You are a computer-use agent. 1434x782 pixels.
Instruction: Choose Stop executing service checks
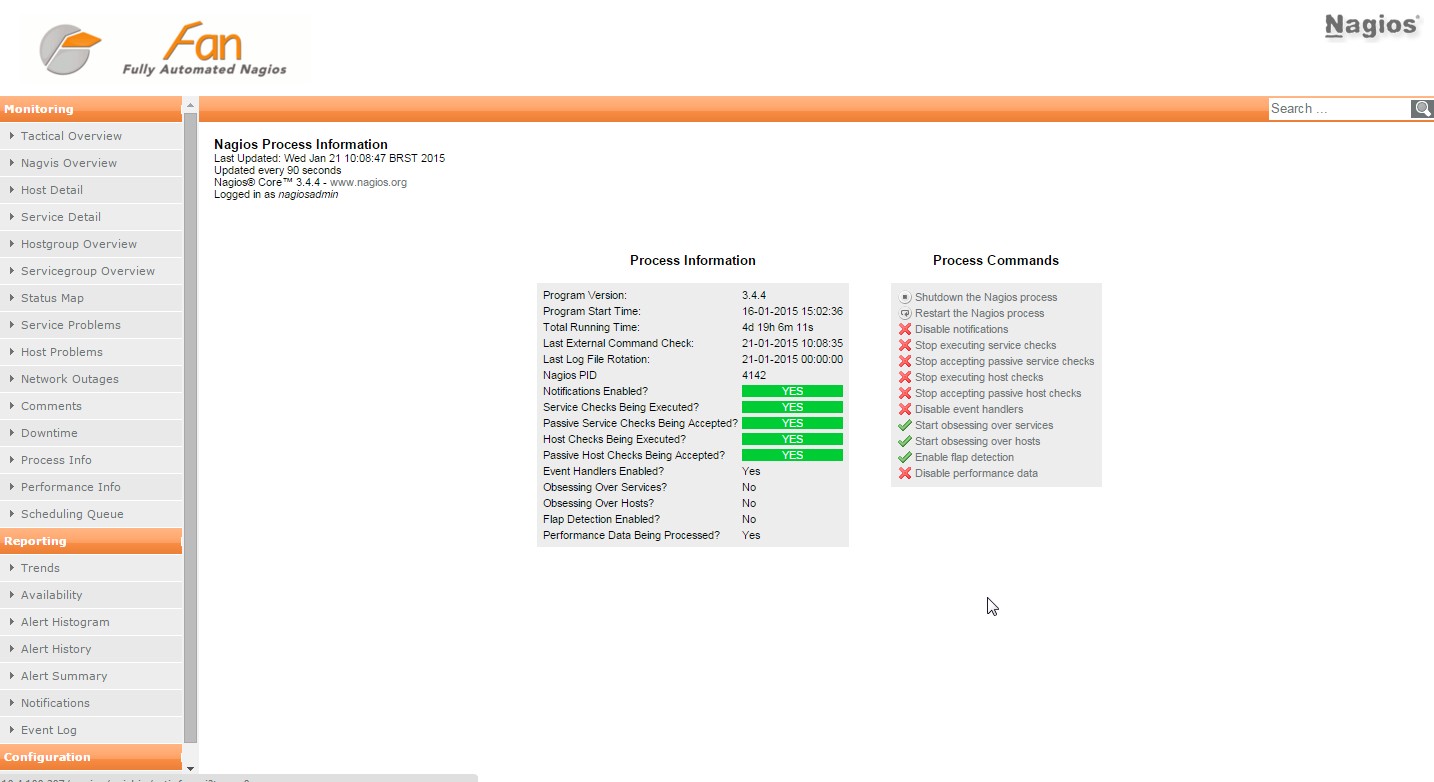(x=985, y=345)
